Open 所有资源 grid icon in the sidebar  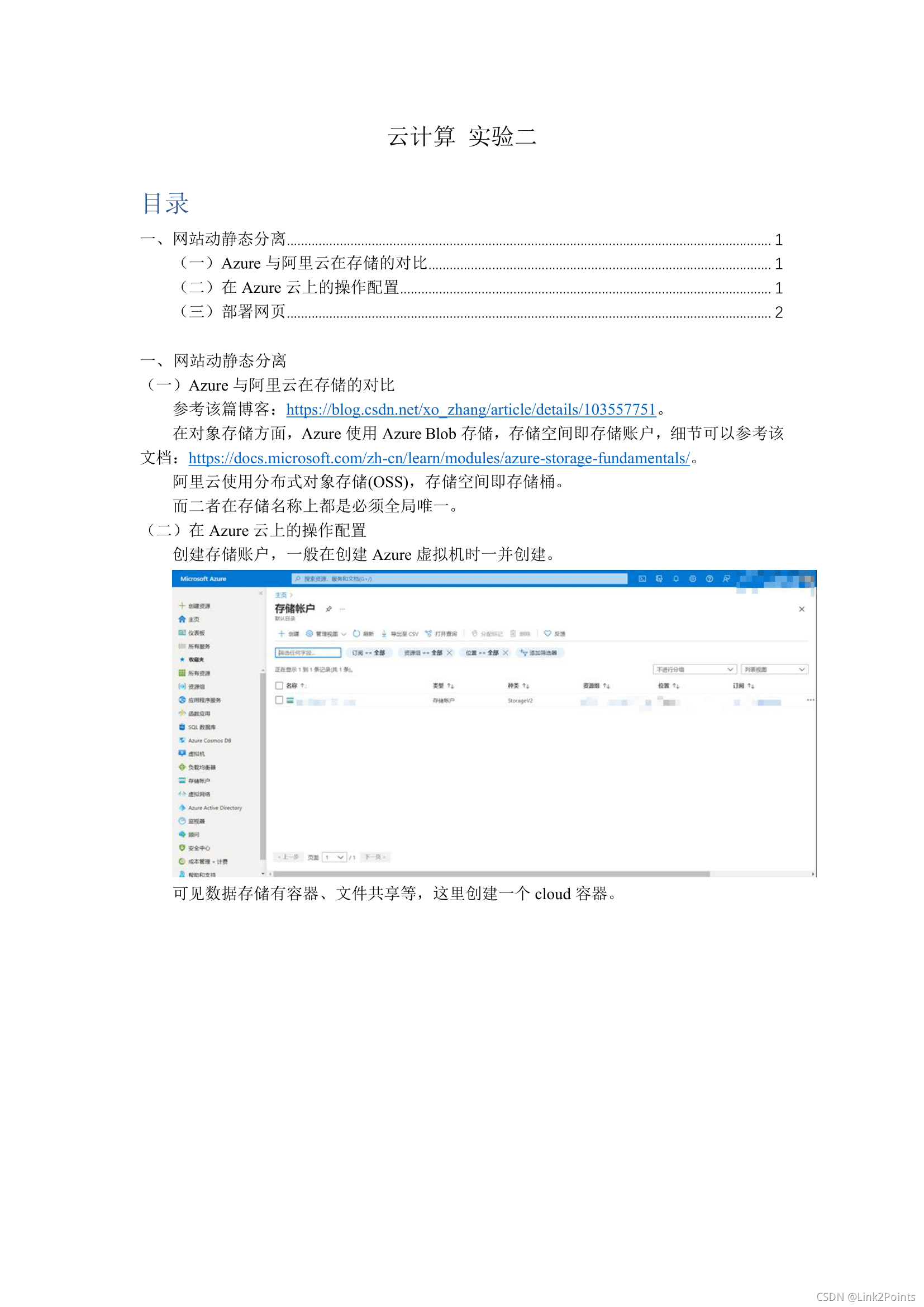point(182,673)
